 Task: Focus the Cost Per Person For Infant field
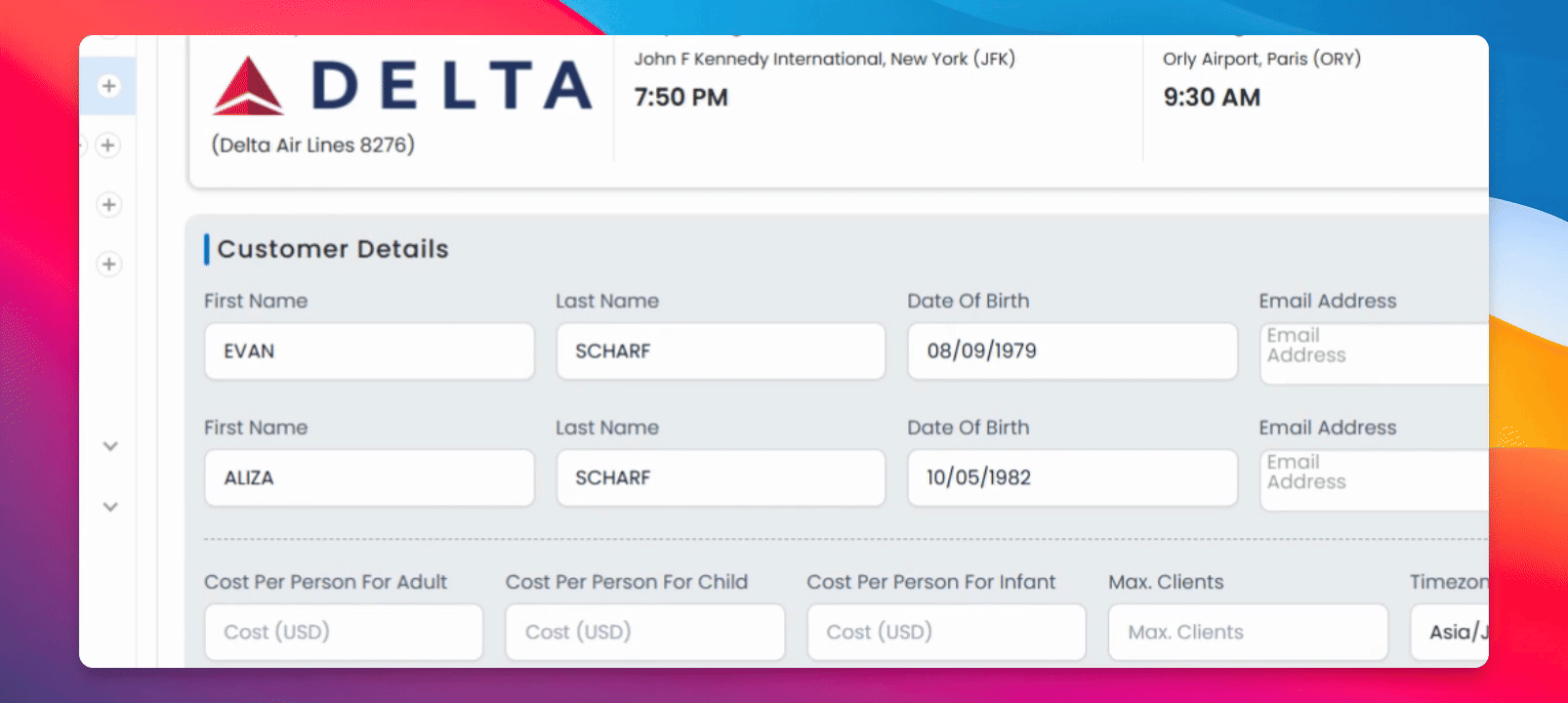(946, 632)
